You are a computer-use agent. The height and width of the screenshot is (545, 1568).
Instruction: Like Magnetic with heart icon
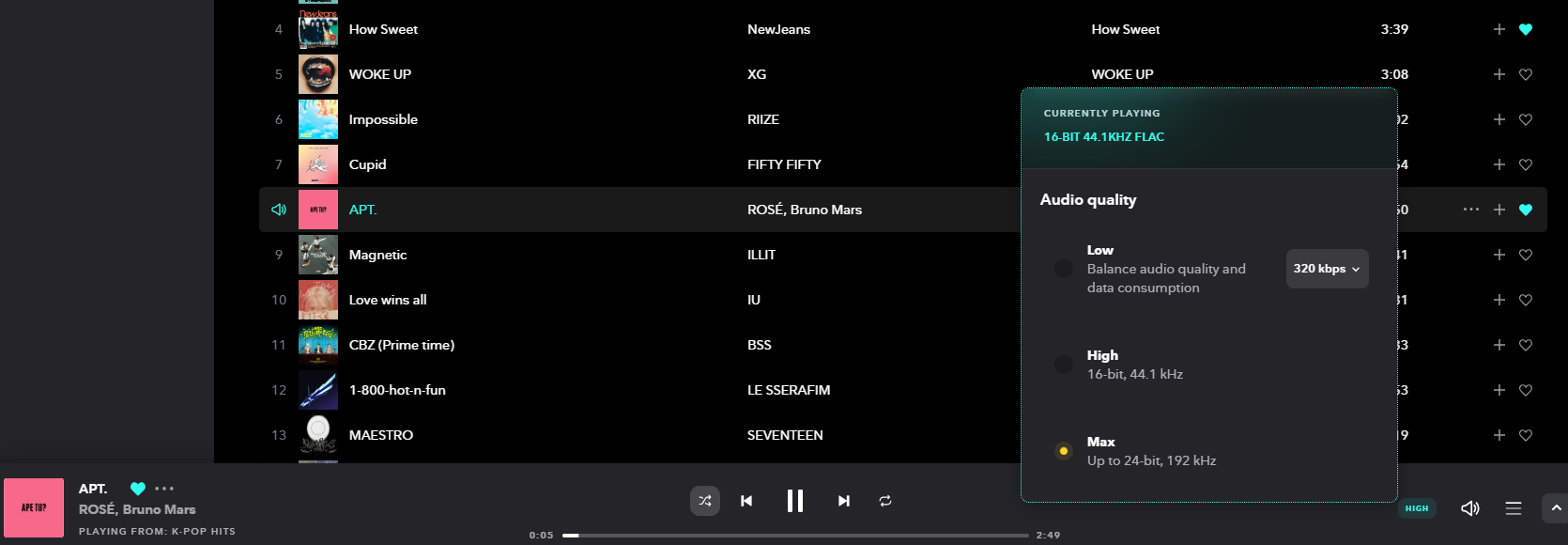(x=1526, y=255)
